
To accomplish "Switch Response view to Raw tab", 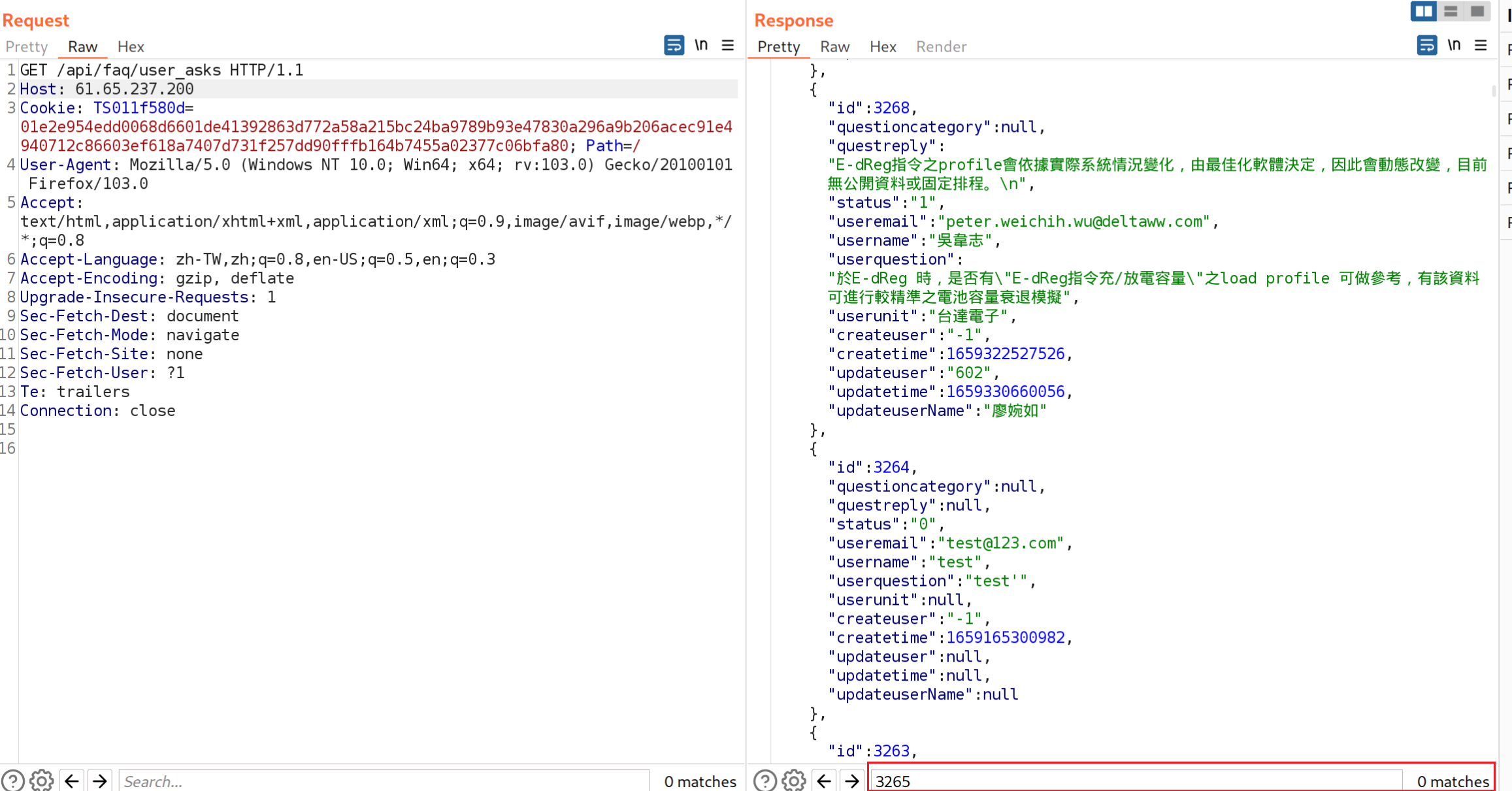I will pos(834,46).
